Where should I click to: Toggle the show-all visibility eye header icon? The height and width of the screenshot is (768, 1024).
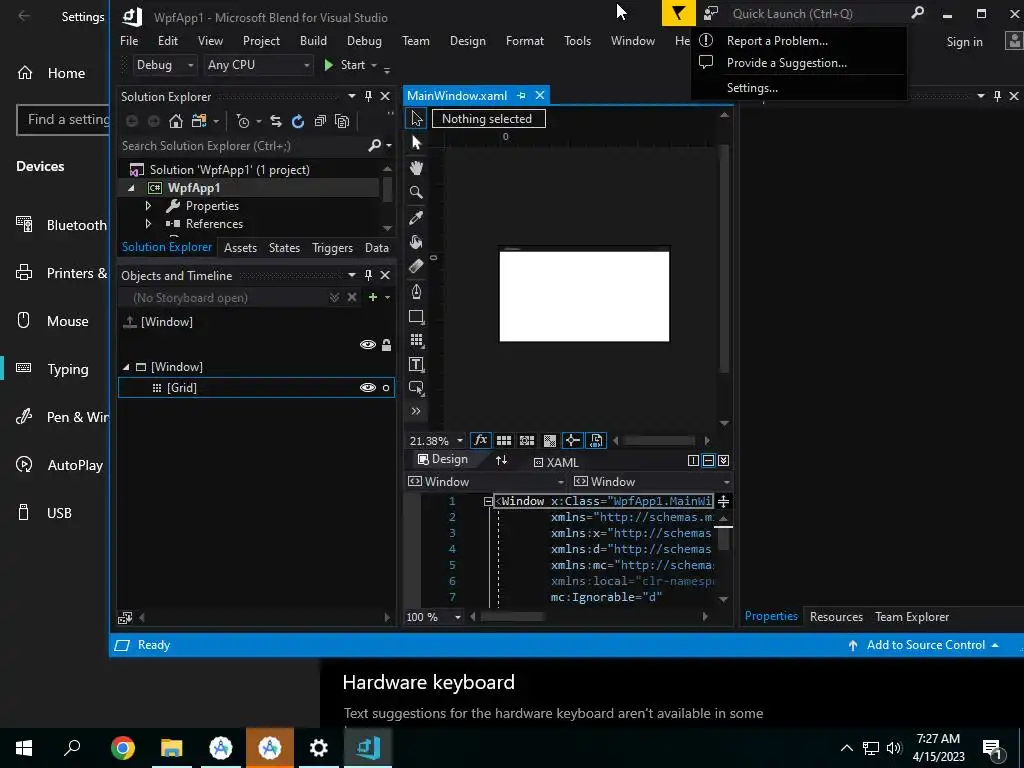click(x=368, y=345)
